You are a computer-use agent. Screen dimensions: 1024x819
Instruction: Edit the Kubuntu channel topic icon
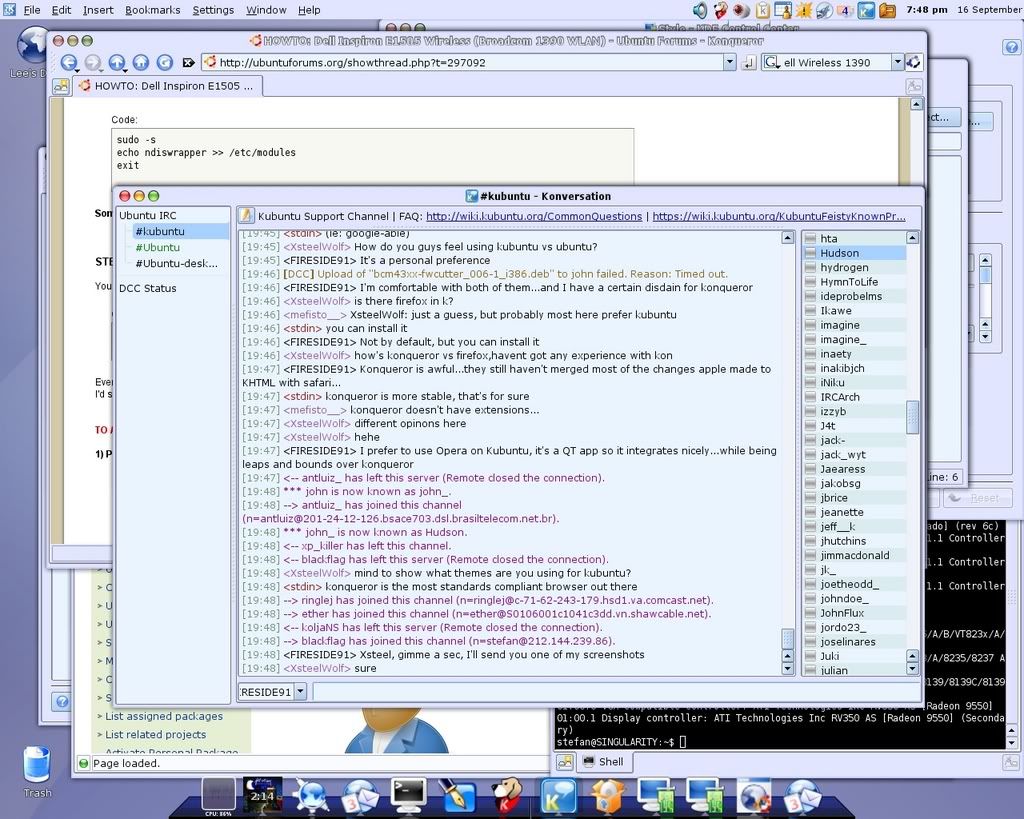pos(246,215)
